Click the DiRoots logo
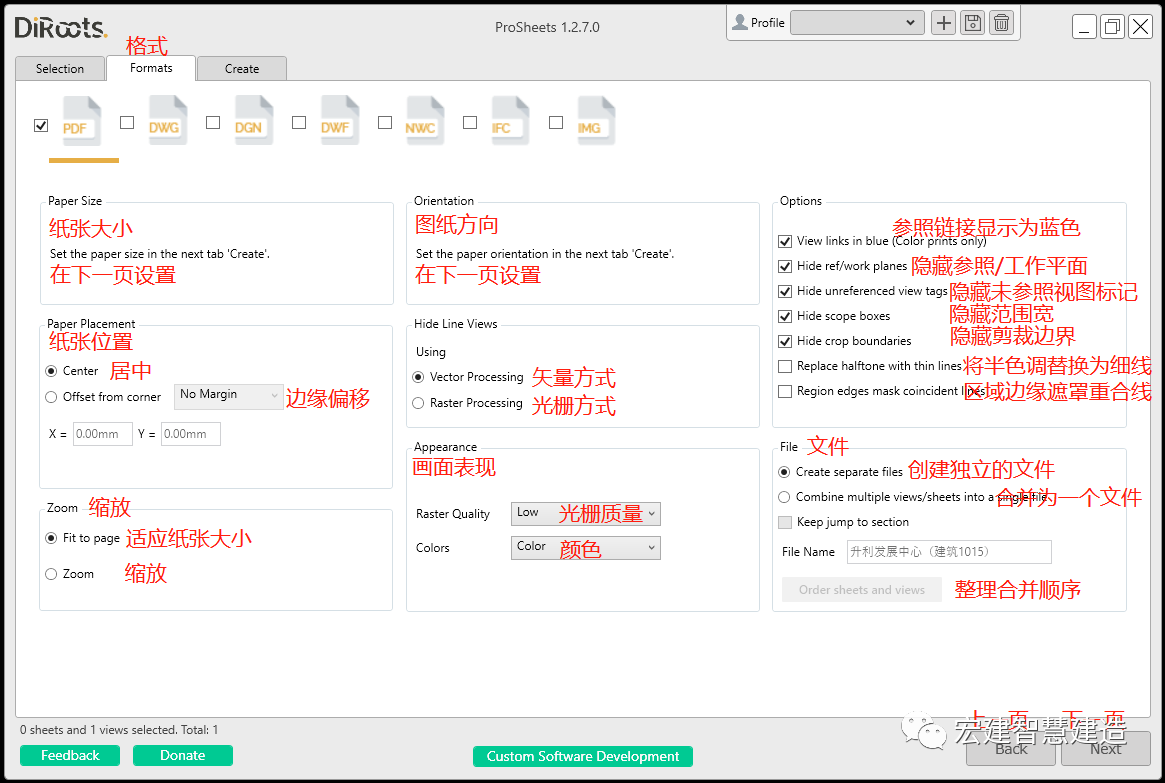Screen dimensions: 1165x783 (x=61, y=27)
